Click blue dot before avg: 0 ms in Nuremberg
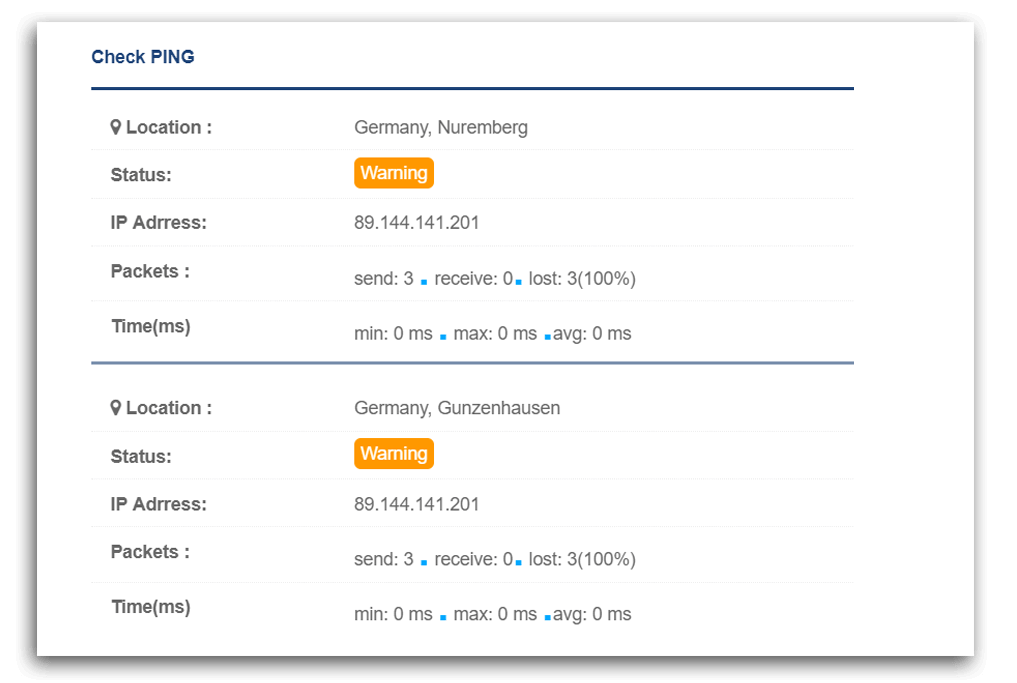 (x=547, y=337)
